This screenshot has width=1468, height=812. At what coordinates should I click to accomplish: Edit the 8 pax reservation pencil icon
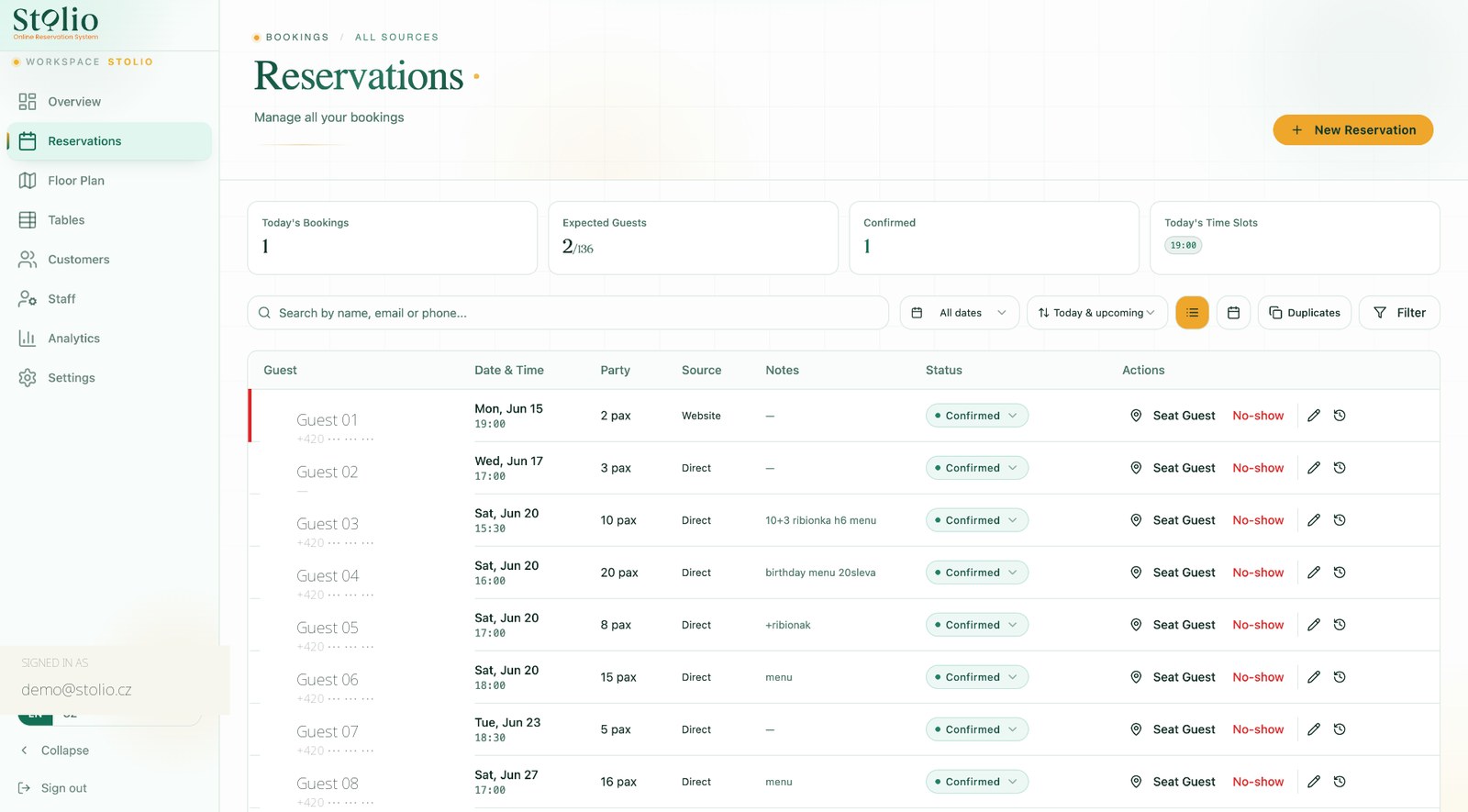pos(1314,625)
